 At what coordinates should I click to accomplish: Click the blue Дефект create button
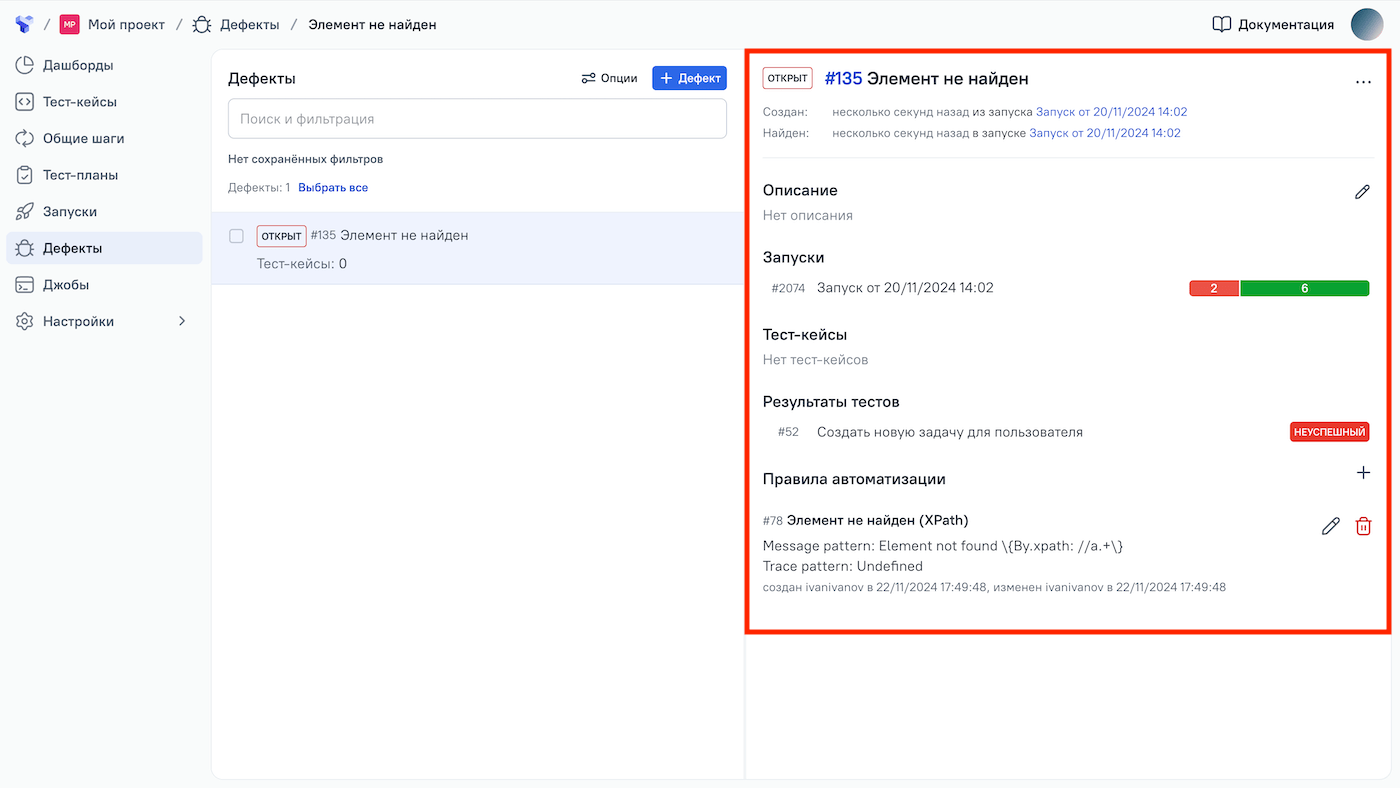tap(689, 78)
